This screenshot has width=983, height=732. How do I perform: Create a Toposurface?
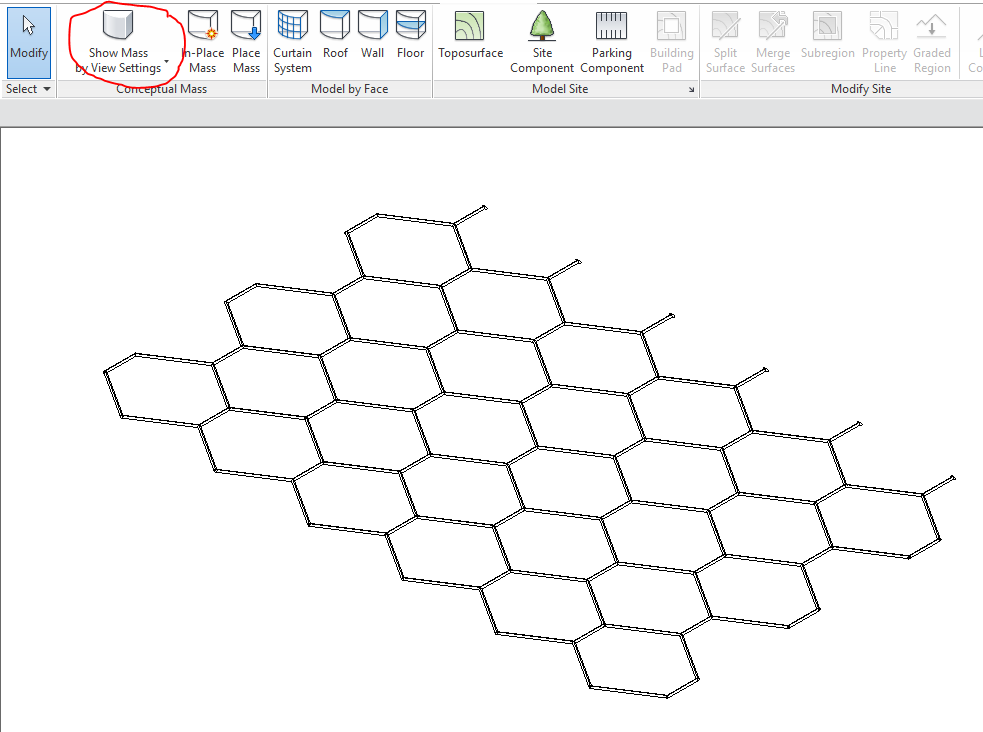point(470,35)
